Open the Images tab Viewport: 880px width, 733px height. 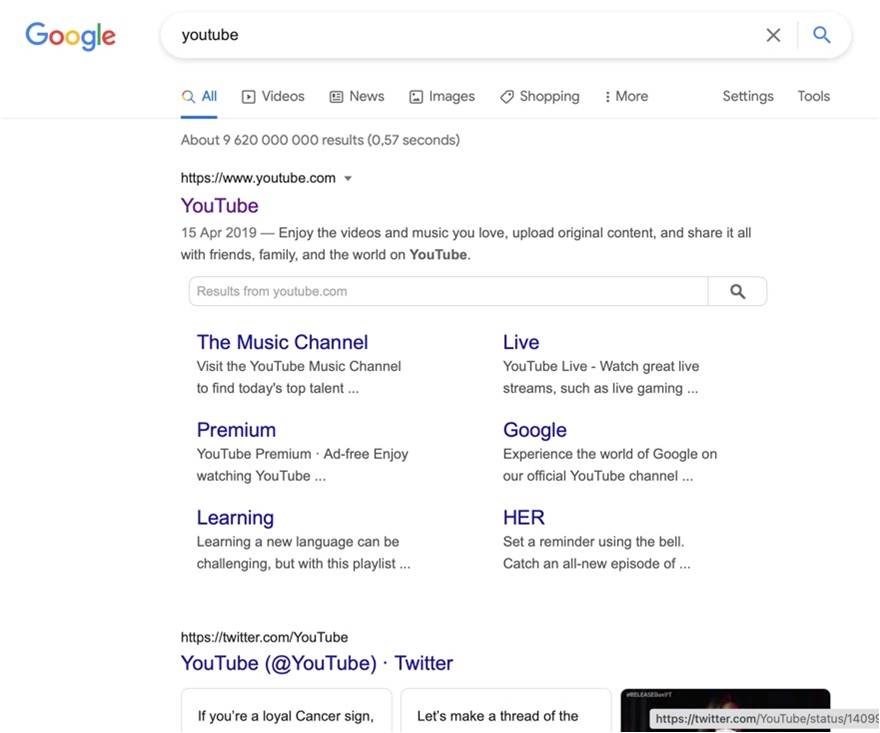coord(442,96)
